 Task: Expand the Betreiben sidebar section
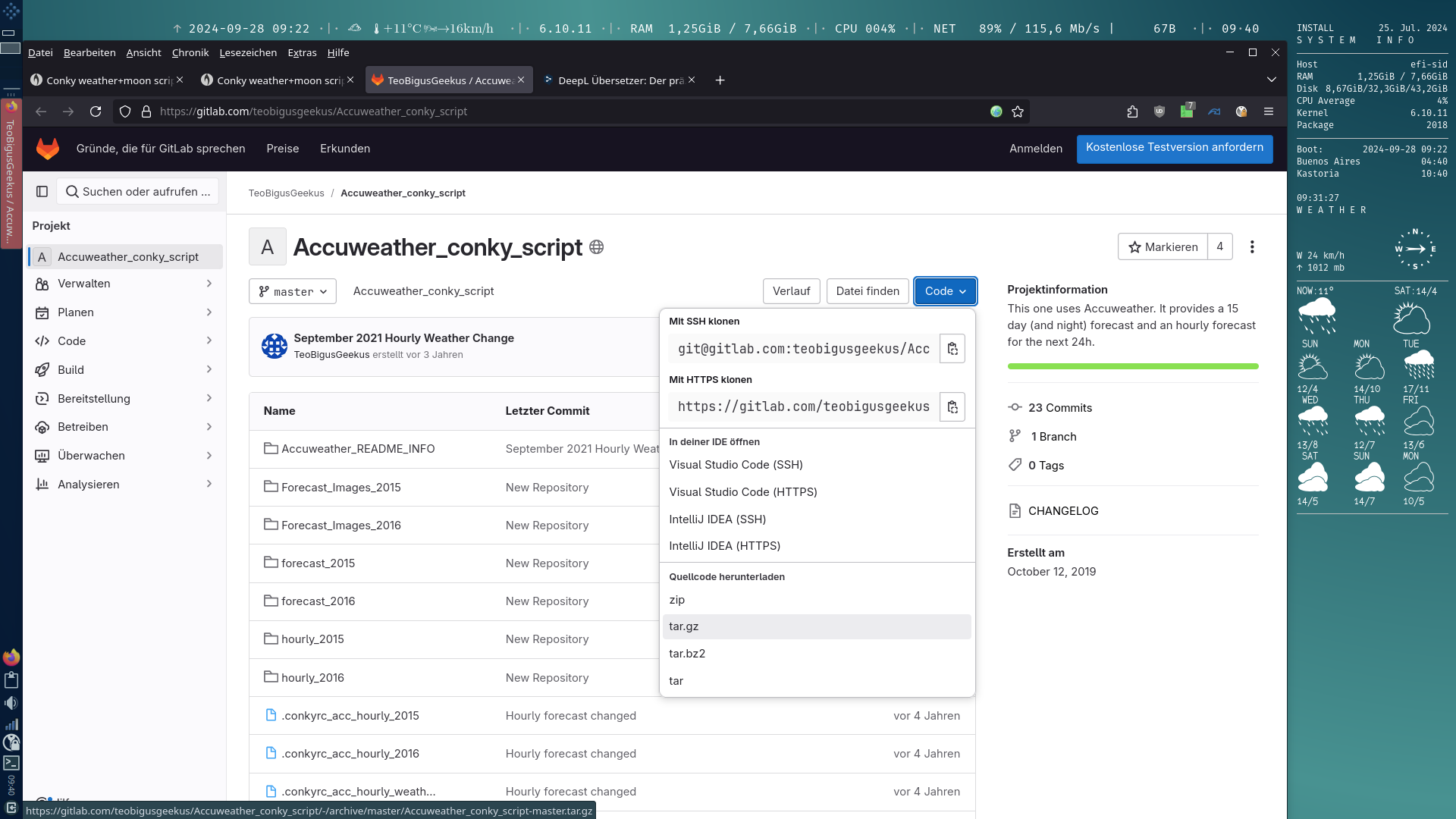pos(124,427)
